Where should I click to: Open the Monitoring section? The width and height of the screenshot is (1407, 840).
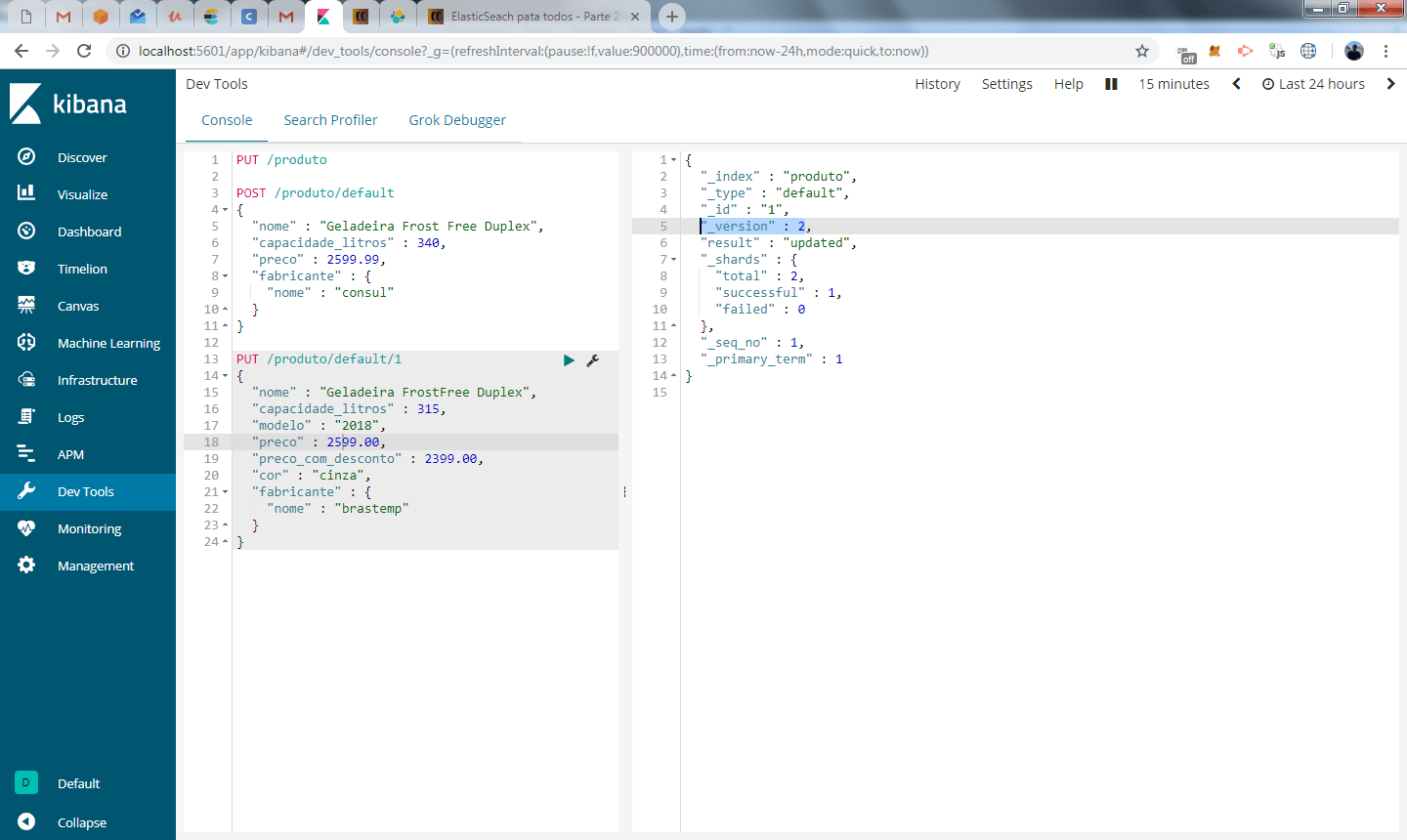[x=88, y=528]
